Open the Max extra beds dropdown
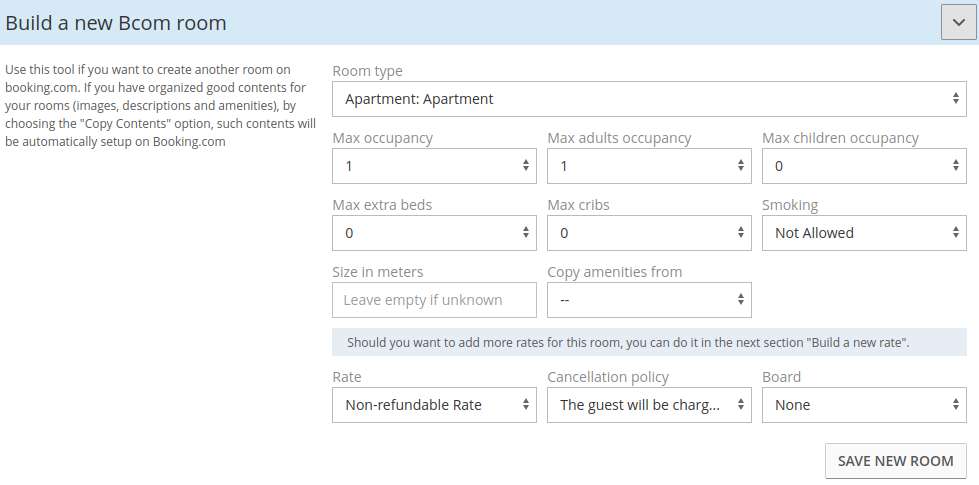 point(434,233)
